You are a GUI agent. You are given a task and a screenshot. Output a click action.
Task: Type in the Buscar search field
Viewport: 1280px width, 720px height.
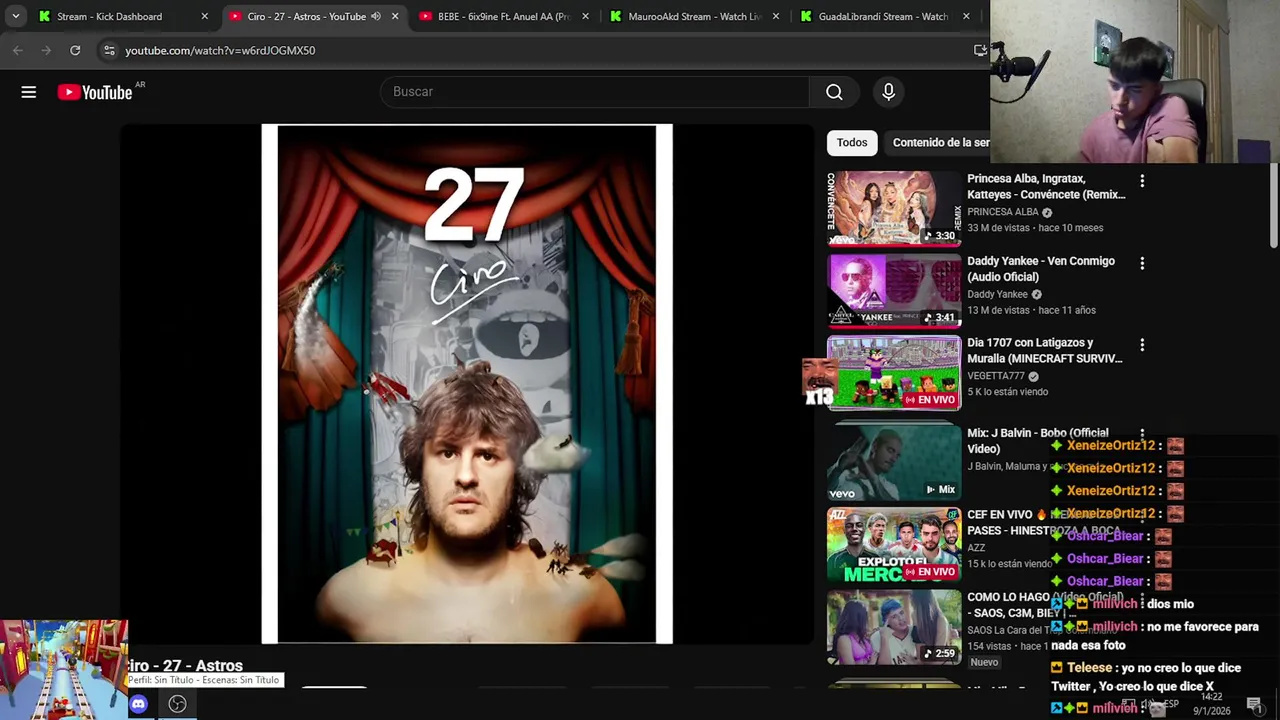[x=595, y=92]
